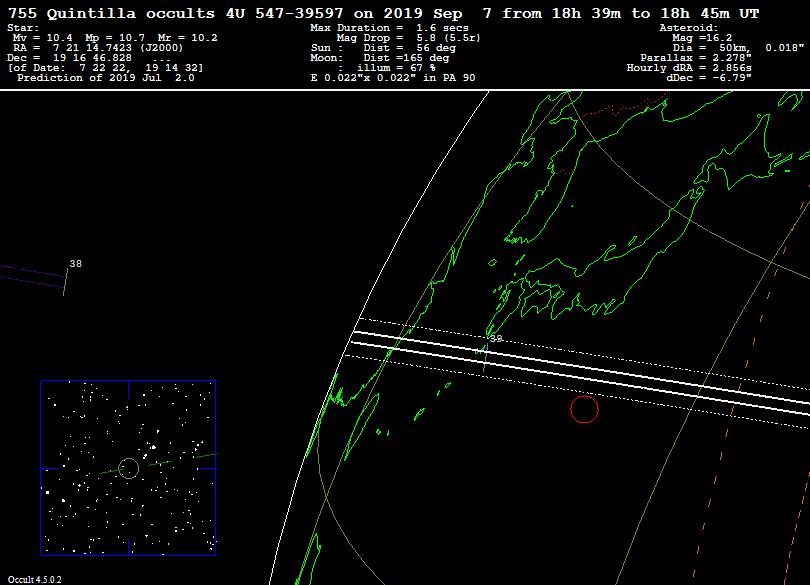810x585 pixels.
Task: Click the '[of Date: 7 22 22, 19 14 32]' line
Action: [x=106, y=68]
